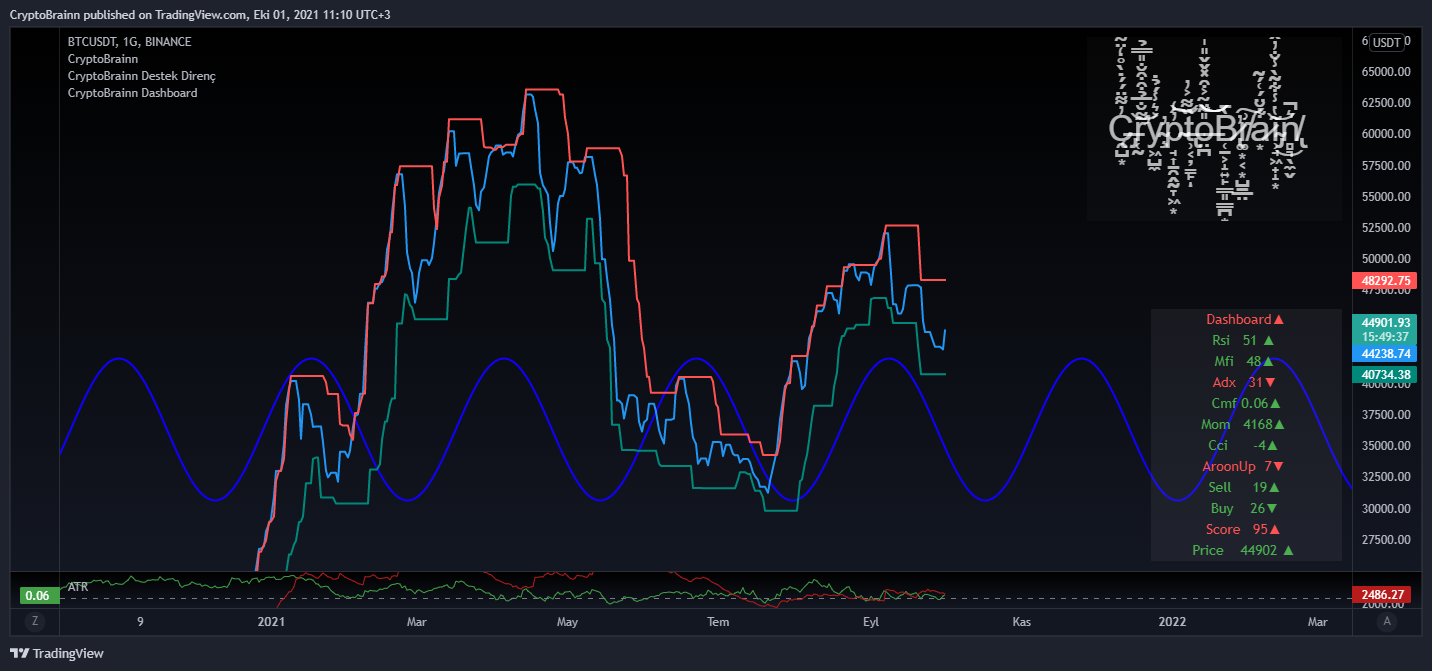The width and height of the screenshot is (1432, 671).
Task: Click the 2022 label on time axis
Action: coord(1172,622)
